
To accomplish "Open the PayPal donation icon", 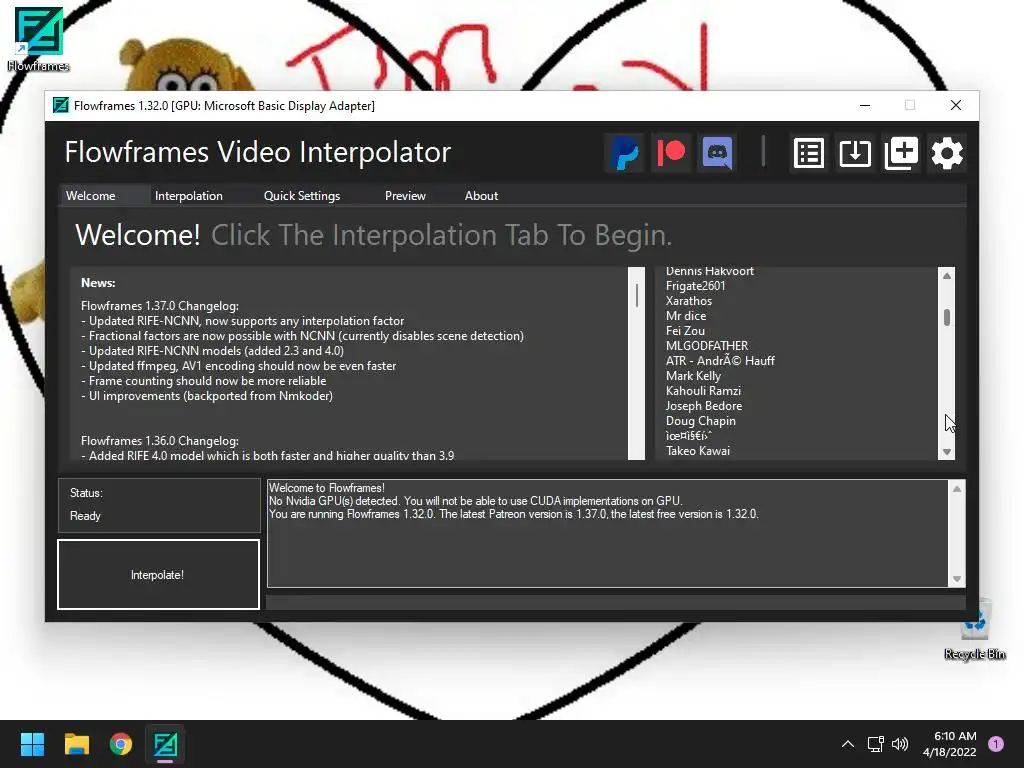I will [x=624, y=153].
